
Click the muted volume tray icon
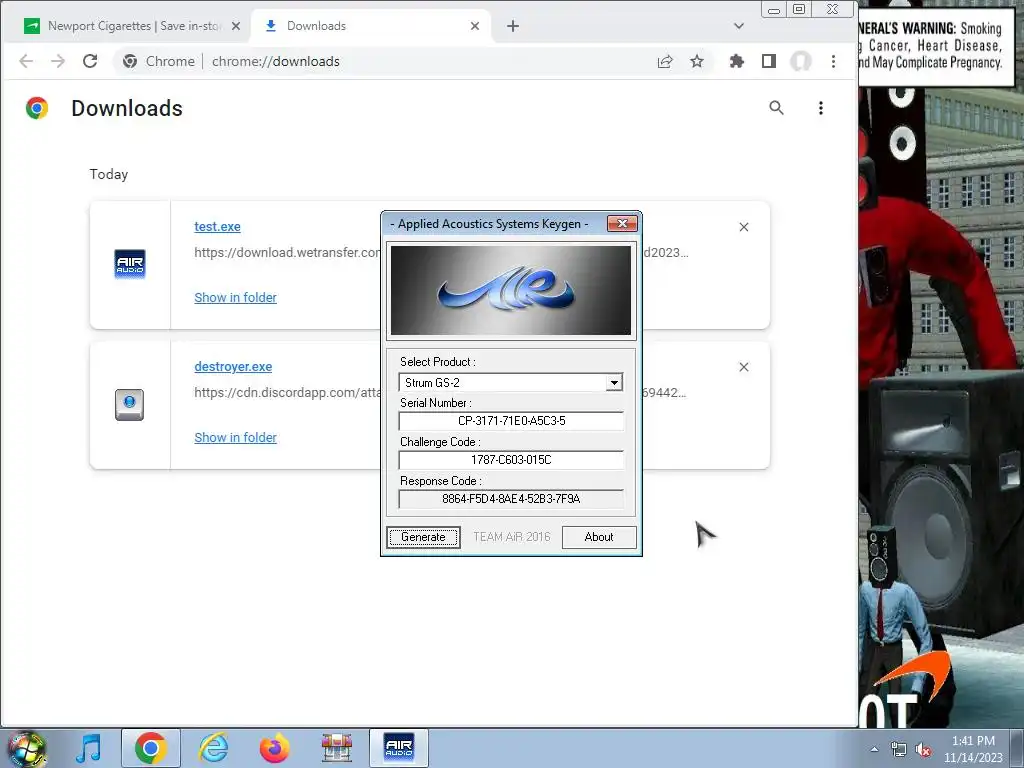[x=923, y=750]
